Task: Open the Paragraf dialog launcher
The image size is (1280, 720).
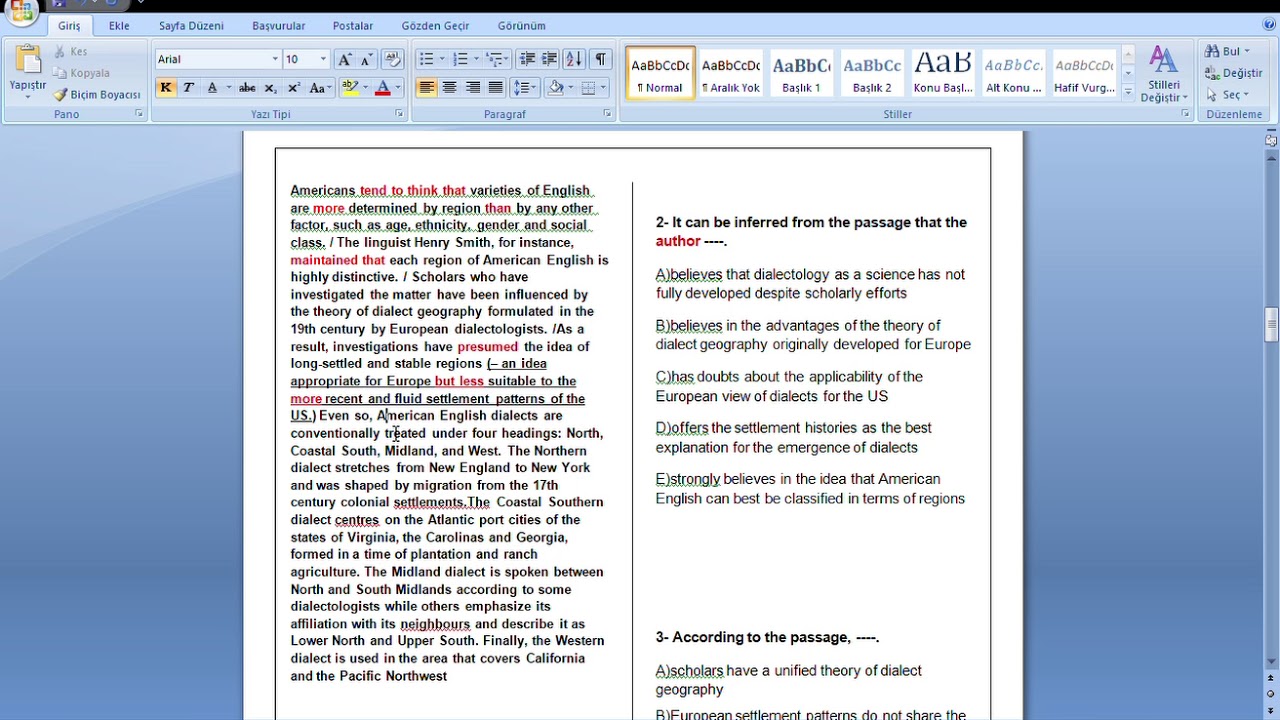Action: (607, 115)
